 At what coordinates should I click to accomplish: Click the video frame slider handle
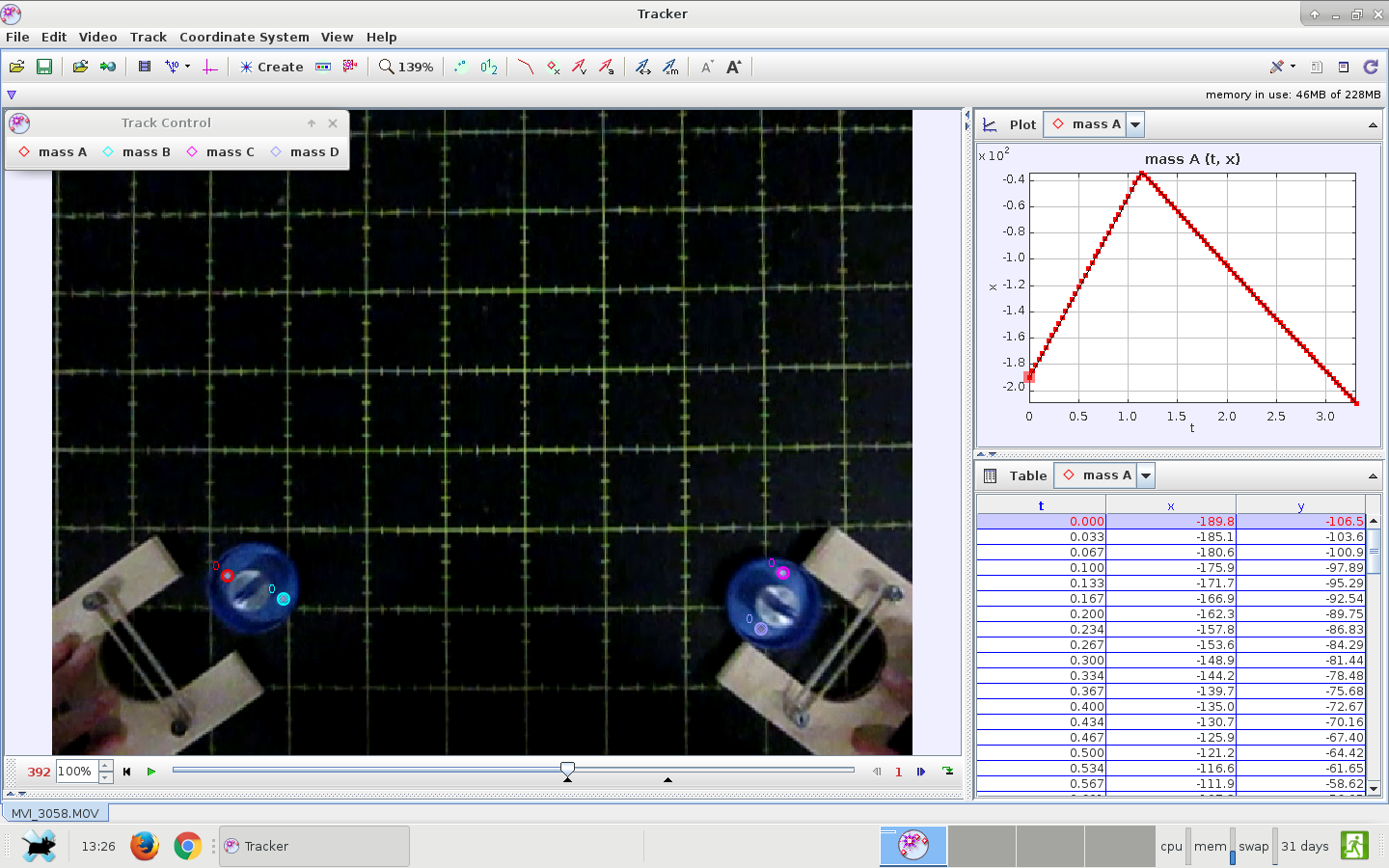point(567,769)
